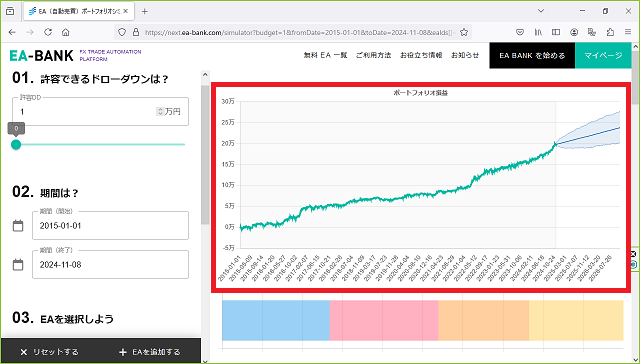640x364 pixels.
Task: Click the EAを追加する button
Action: coord(149,352)
